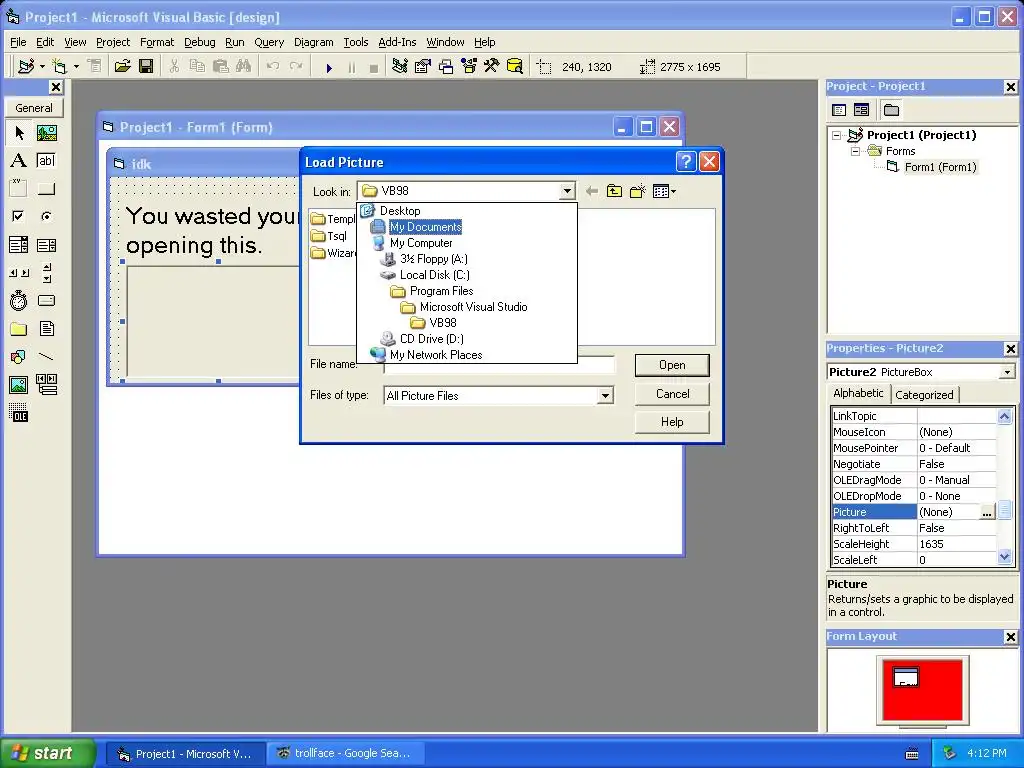This screenshot has width=1024, height=768.
Task: Switch to the Categorized properties tab
Action: (x=924, y=395)
